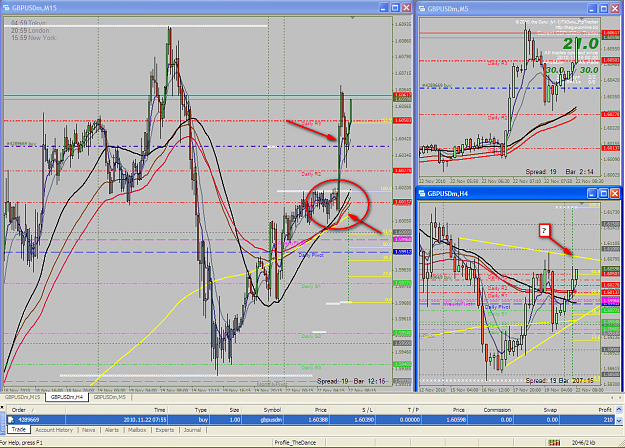Open the Mailbox tab in Terminal
Image resolution: width=625 pixels, height=448 pixels.
tap(137, 430)
